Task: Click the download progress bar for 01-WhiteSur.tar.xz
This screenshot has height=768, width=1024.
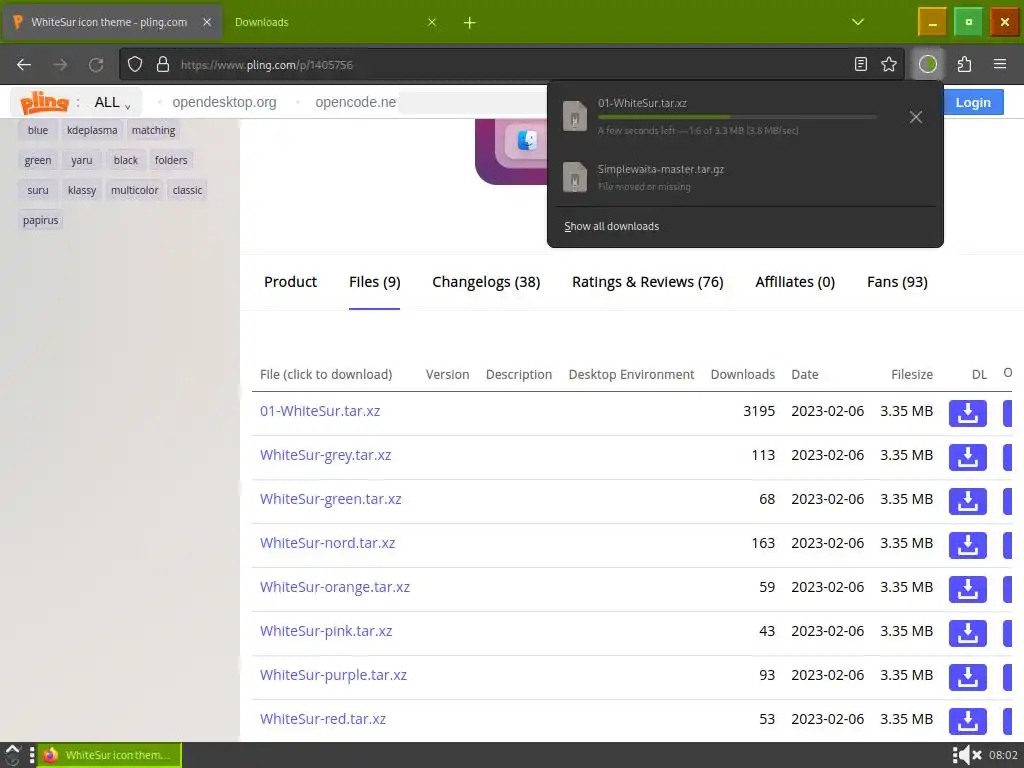Action: pos(737,117)
